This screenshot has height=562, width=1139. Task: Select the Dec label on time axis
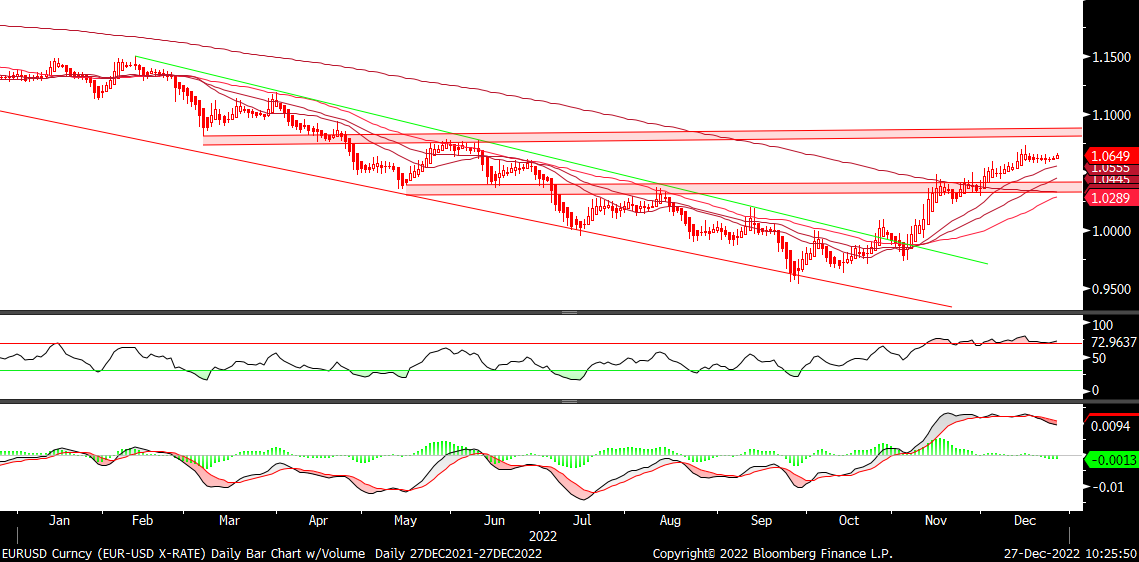pos(1024,521)
